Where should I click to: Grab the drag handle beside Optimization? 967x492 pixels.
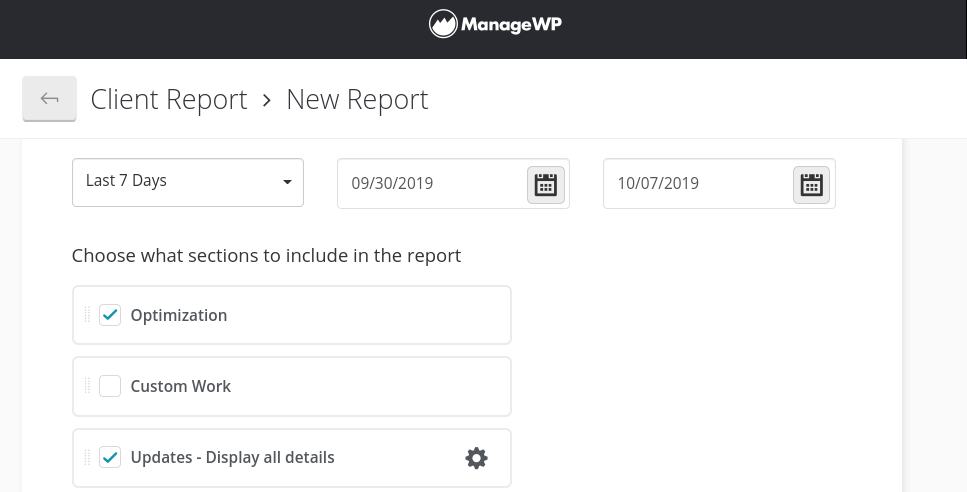[x=87, y=315]
